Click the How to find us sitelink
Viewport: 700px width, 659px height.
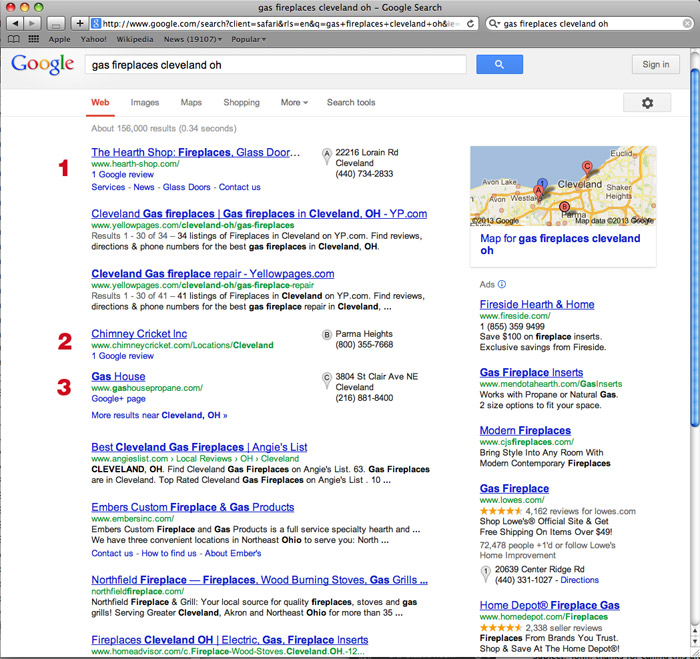point(169,553)
